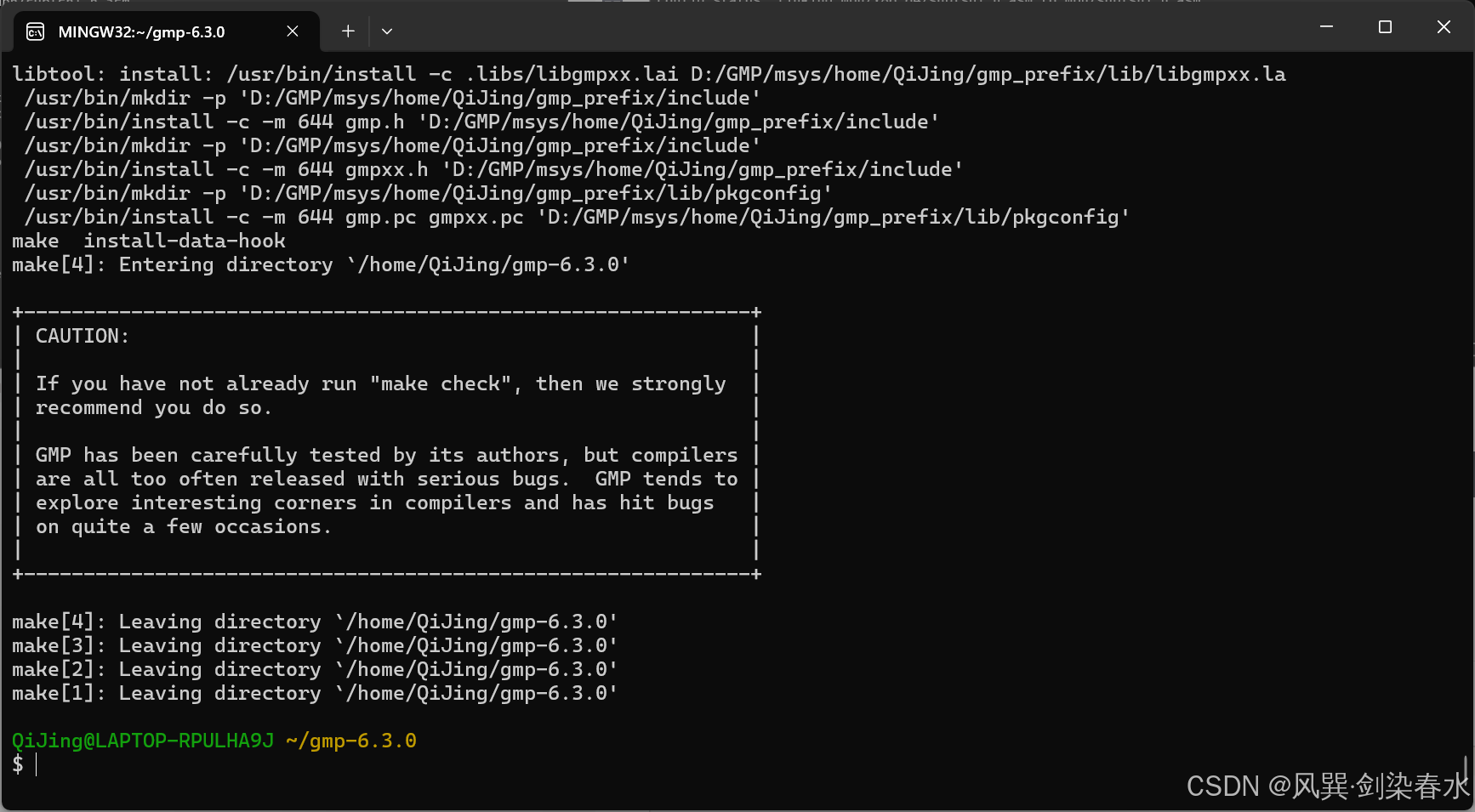The width and height of the screenshot is (1475, 812).
Task: Click the green QiJing@LAPTOP-RPULHA9J prompt text
Action: click(x=143, y=741)
